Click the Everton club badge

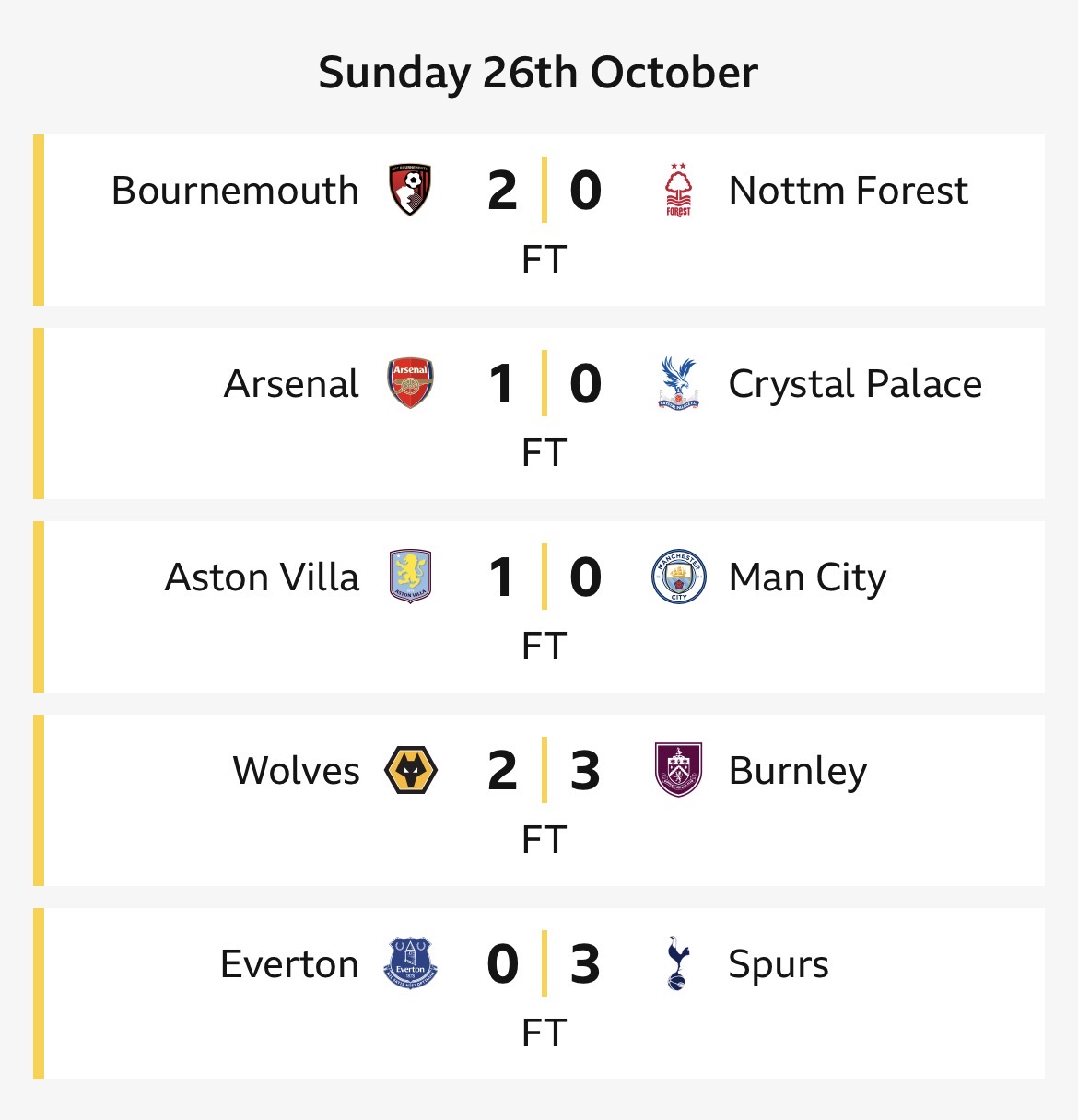click(x=410, y=963)
